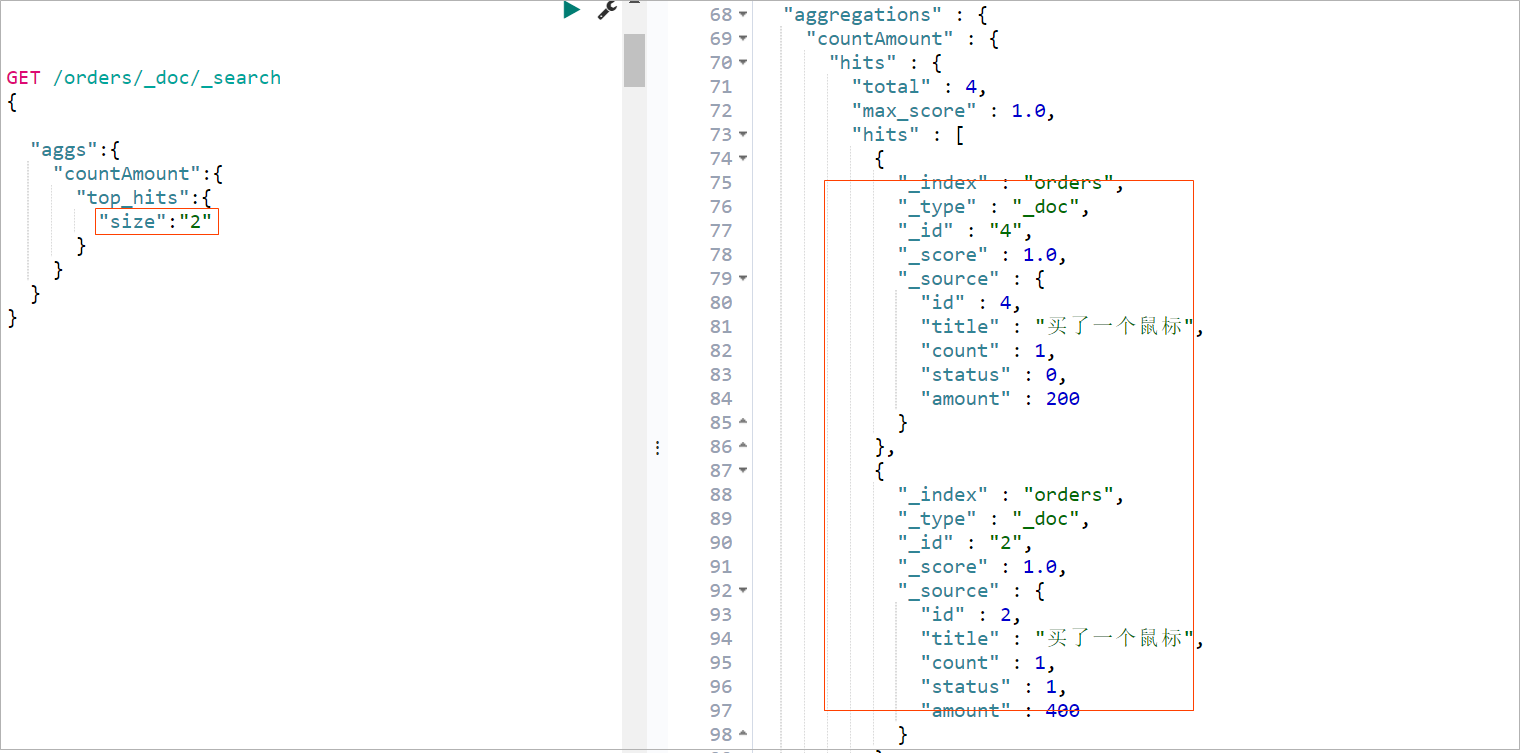Collapse the first hit object at line 74
This screenshot has height=753, width=1522.
point(743,159)
